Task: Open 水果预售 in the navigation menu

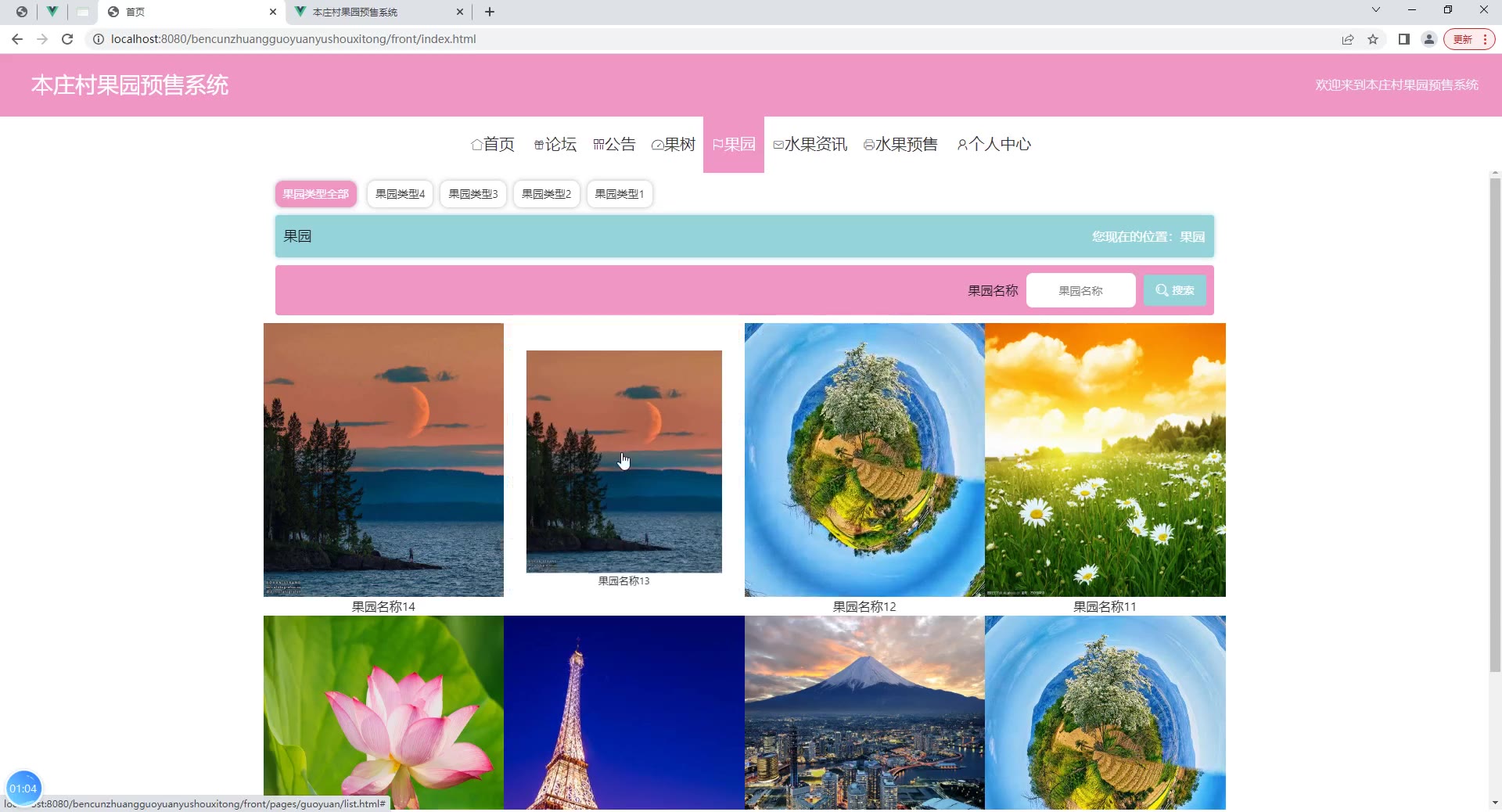Action: point(900,144)
